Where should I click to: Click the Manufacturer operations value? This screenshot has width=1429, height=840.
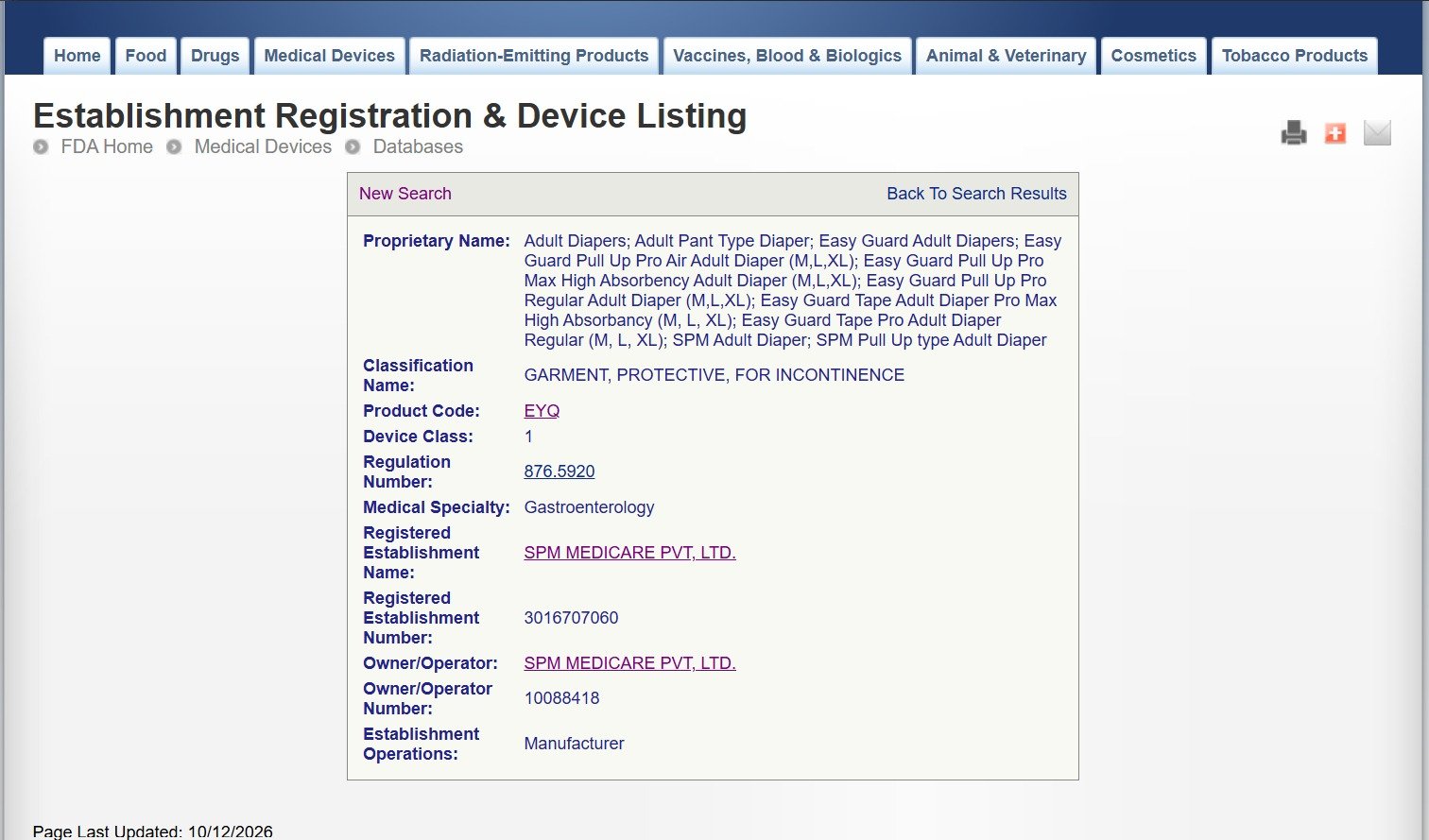point(574,744)
